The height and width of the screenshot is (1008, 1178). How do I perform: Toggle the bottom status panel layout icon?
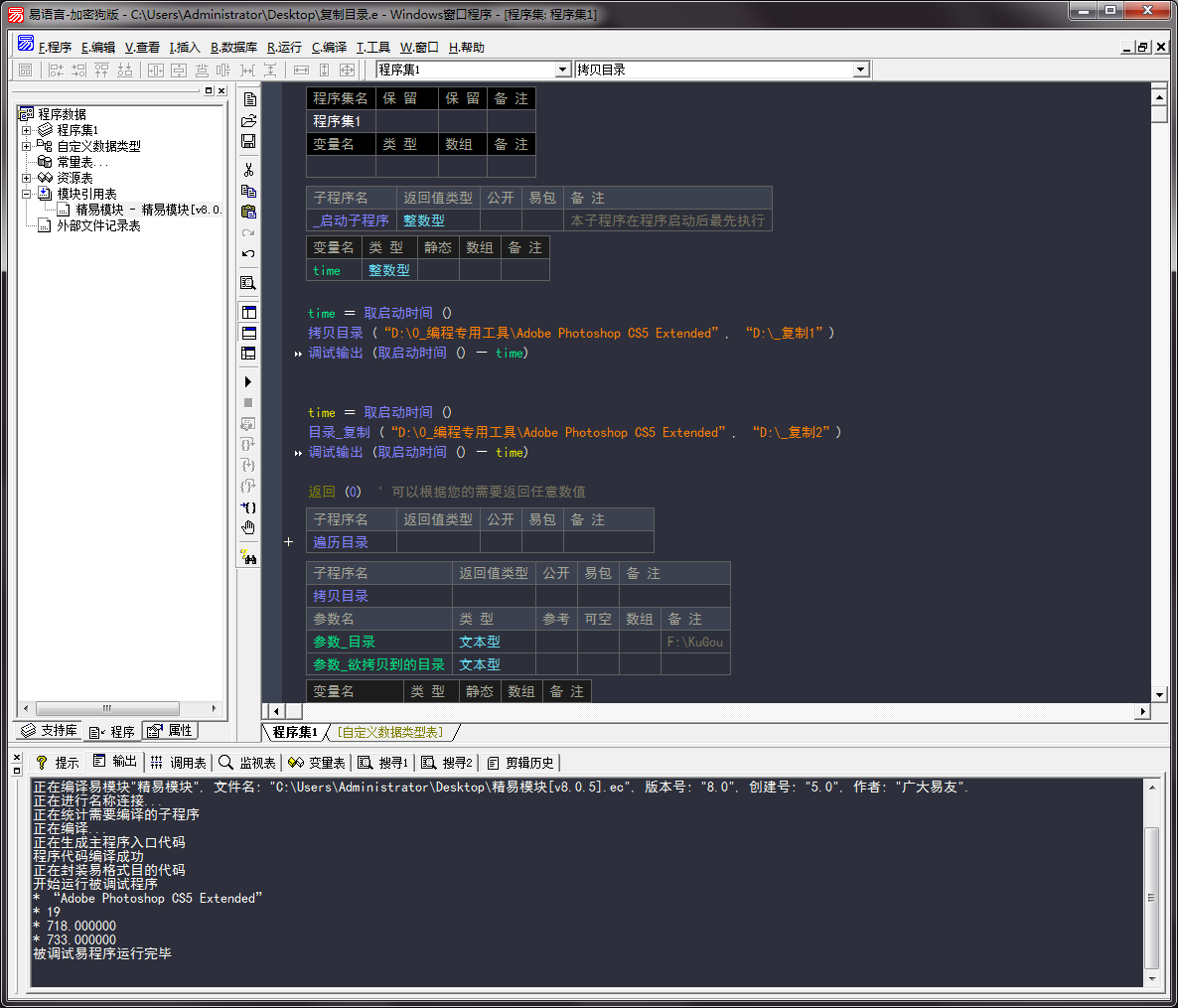coord(248,333)
